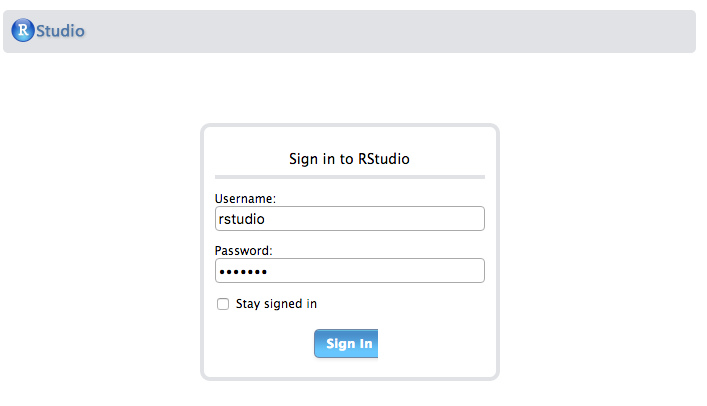Click the "Username:" field label
The image size is (707, 406).
pos(245,199)
